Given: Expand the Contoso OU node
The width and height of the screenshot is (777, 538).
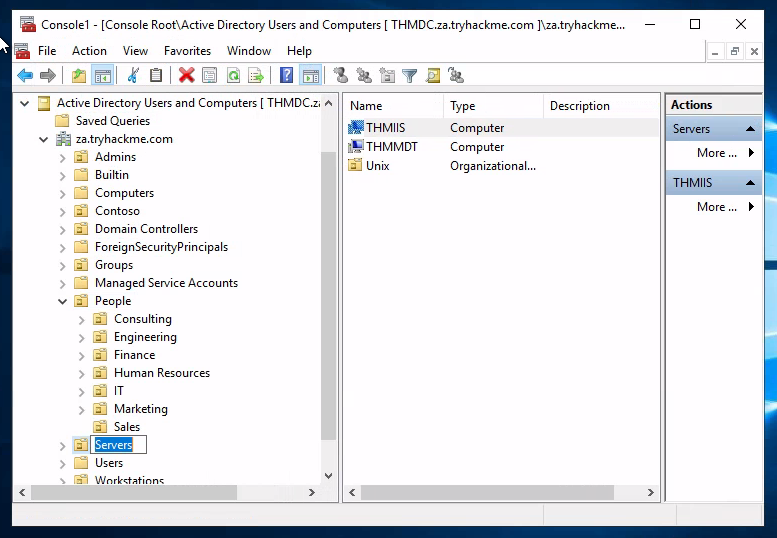Looking at the screenshot, I should click(62, 212).
